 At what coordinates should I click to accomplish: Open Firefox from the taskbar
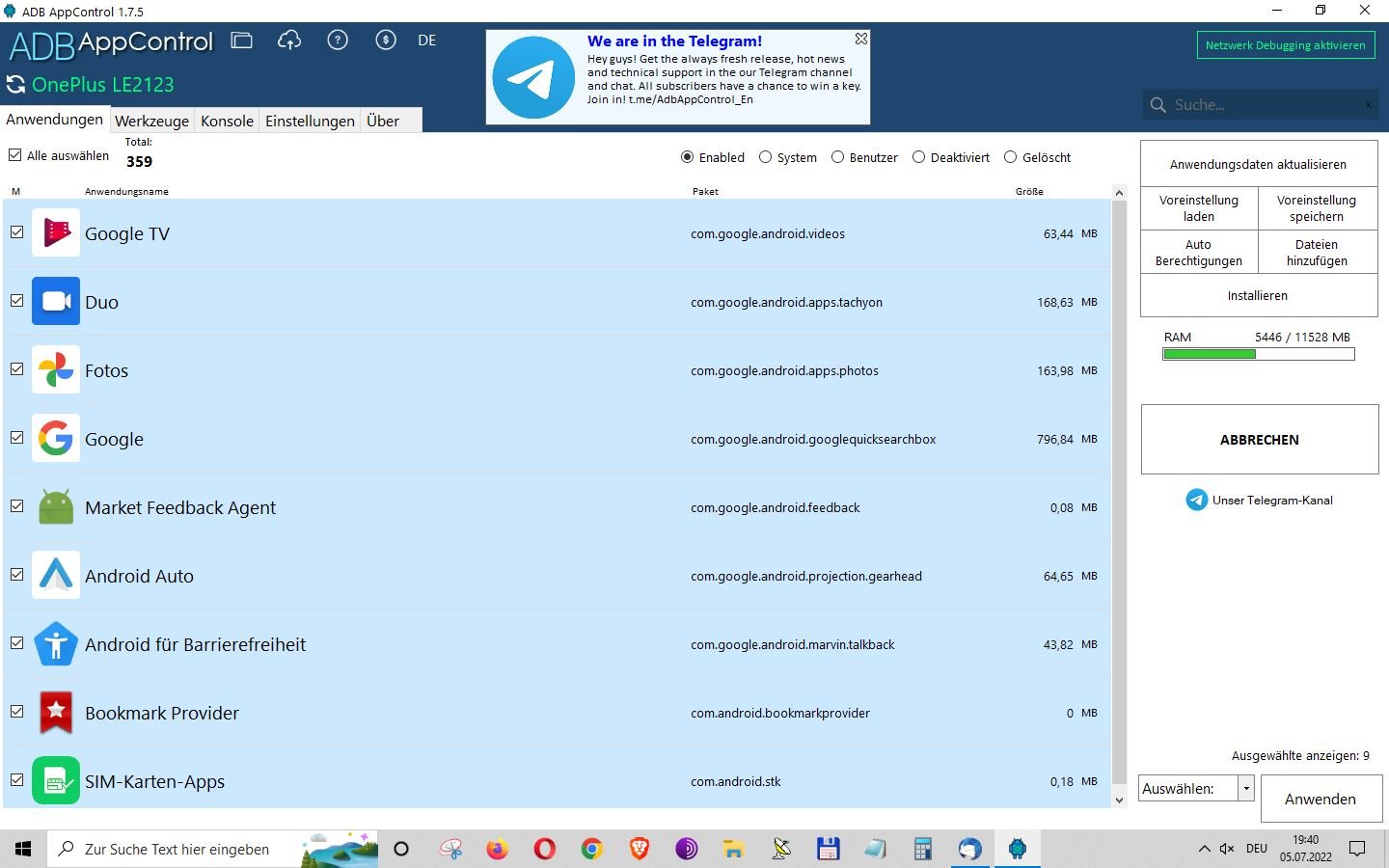[x=497, y=849]
